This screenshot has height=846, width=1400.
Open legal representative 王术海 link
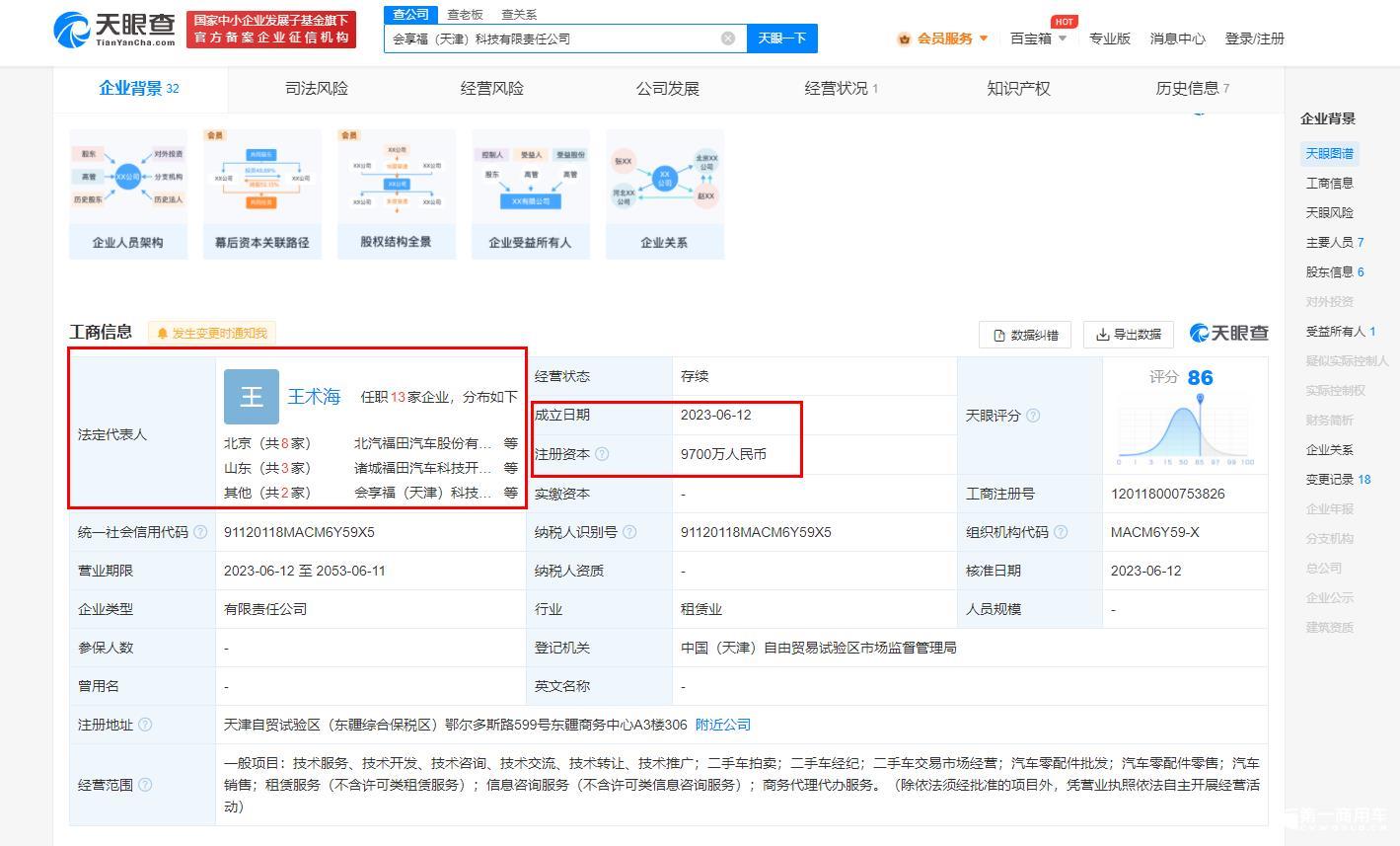314,397
